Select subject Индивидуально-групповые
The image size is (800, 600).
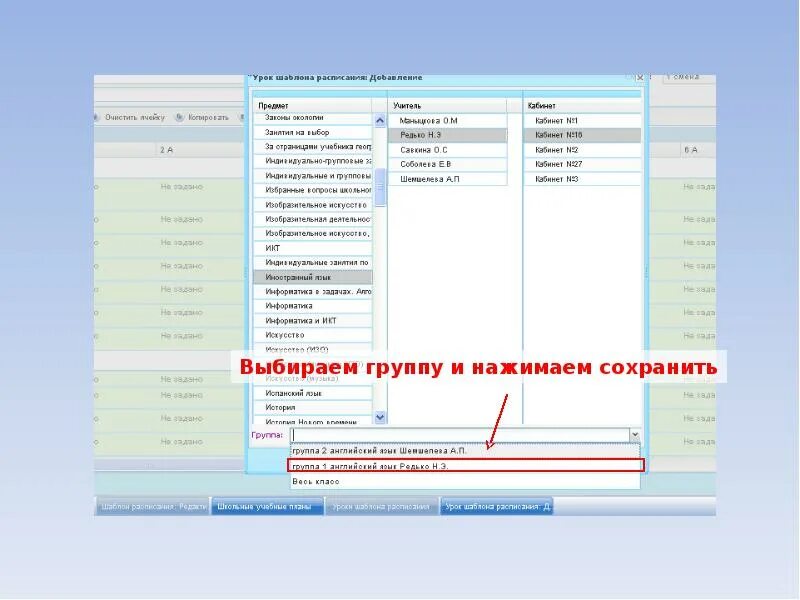point(313,161)
